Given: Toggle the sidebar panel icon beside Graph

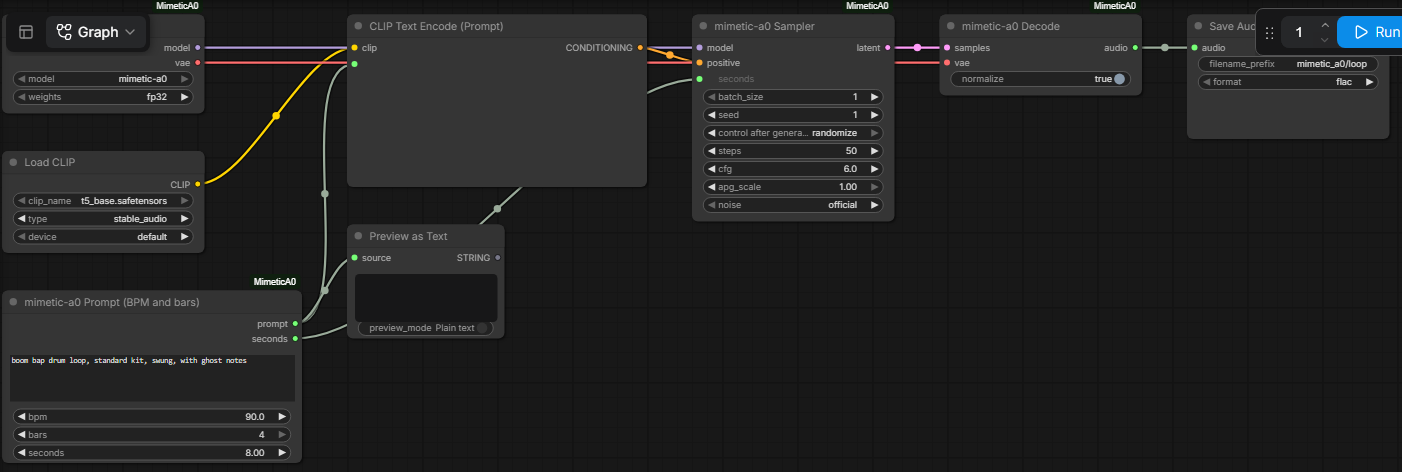Looking at the screenshot, I should pyautogui.click(x=26, y=32).
